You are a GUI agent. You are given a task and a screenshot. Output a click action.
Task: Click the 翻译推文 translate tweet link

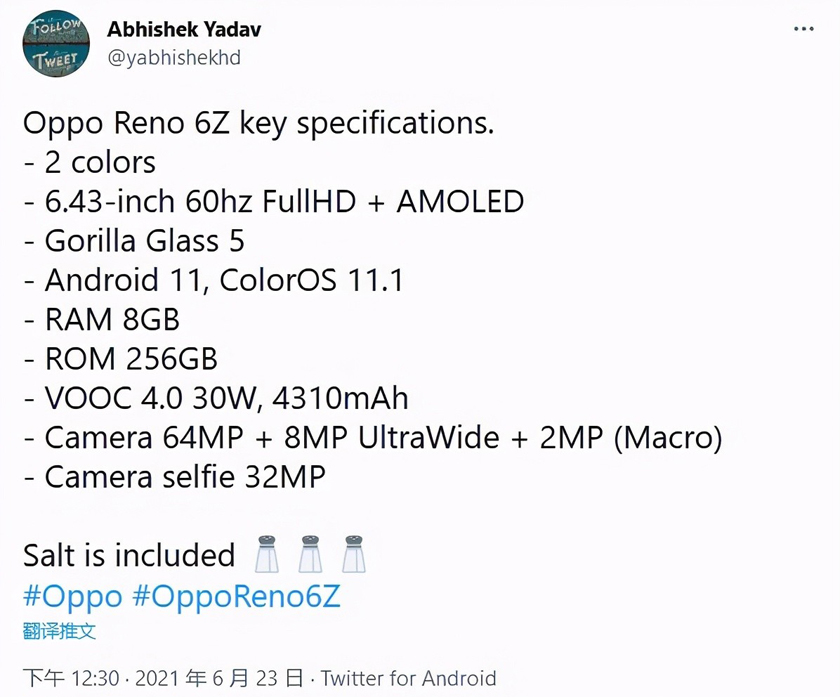click(x=59, y=631)
